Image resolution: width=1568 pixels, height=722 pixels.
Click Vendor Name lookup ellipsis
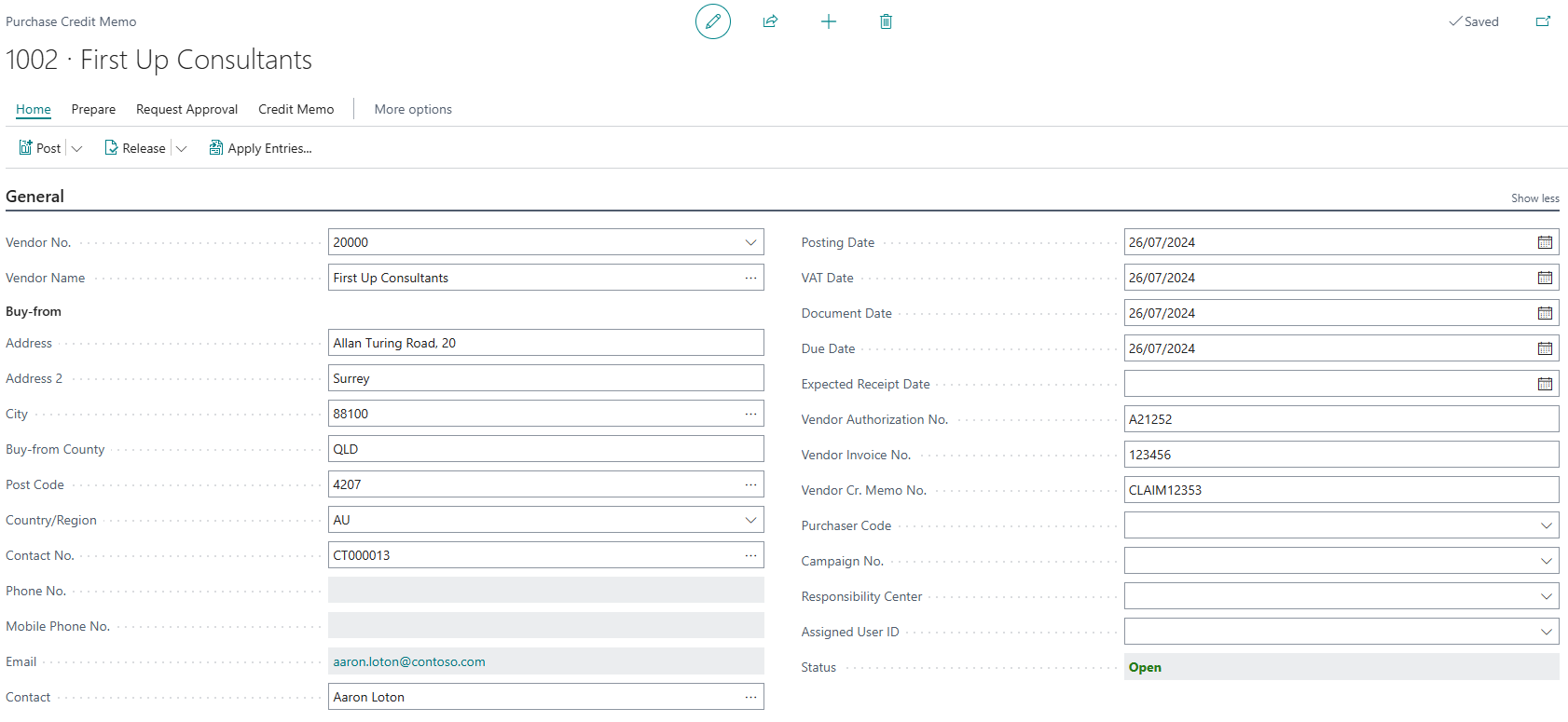coord(750,278)
